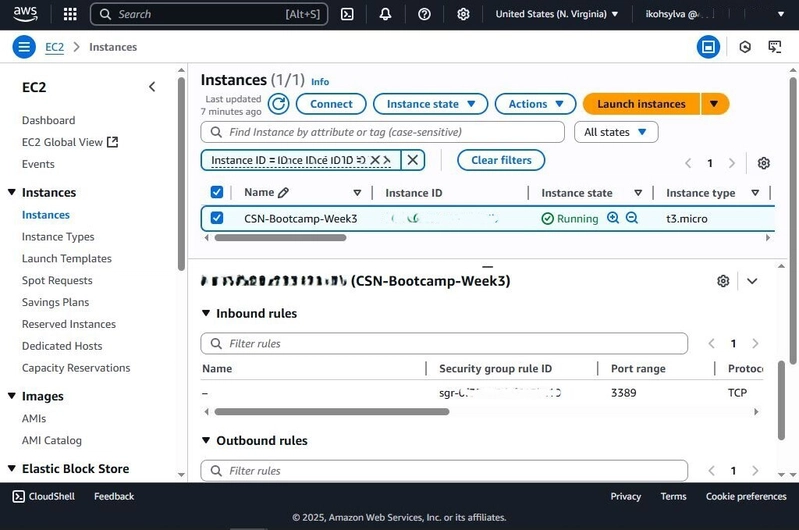Click the zoom-out filter icon next to Running
Screen dimensions: 799x530
[631, 218]
